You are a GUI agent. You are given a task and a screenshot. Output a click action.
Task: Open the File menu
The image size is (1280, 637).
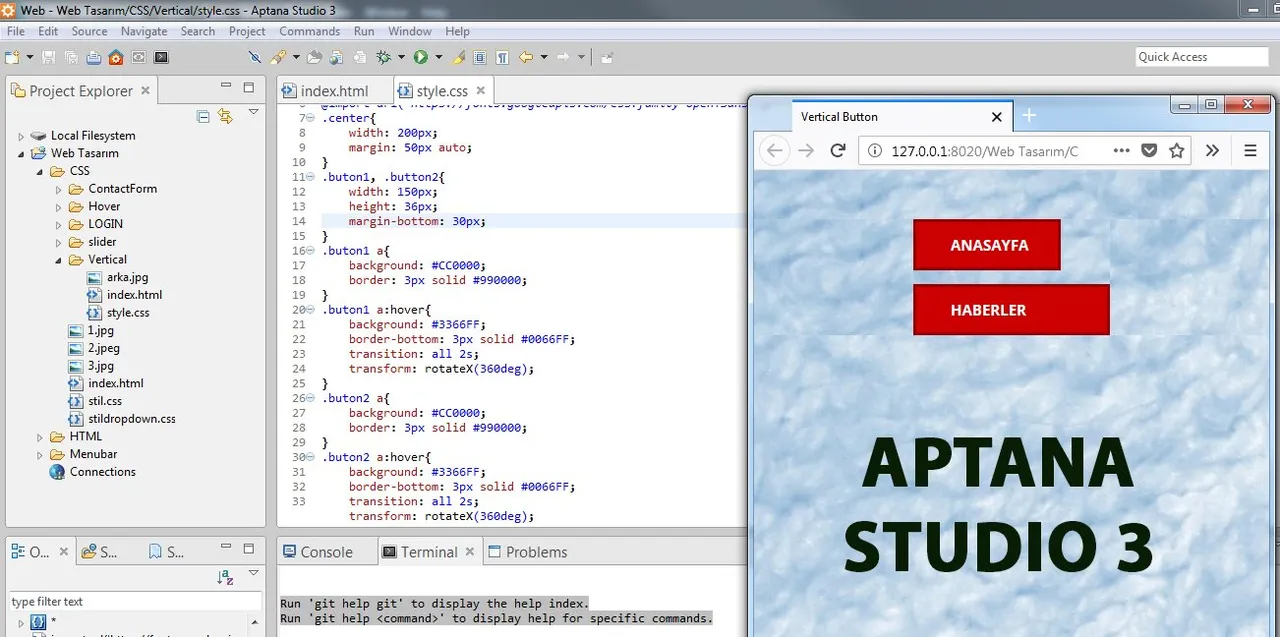click(16, 31)
